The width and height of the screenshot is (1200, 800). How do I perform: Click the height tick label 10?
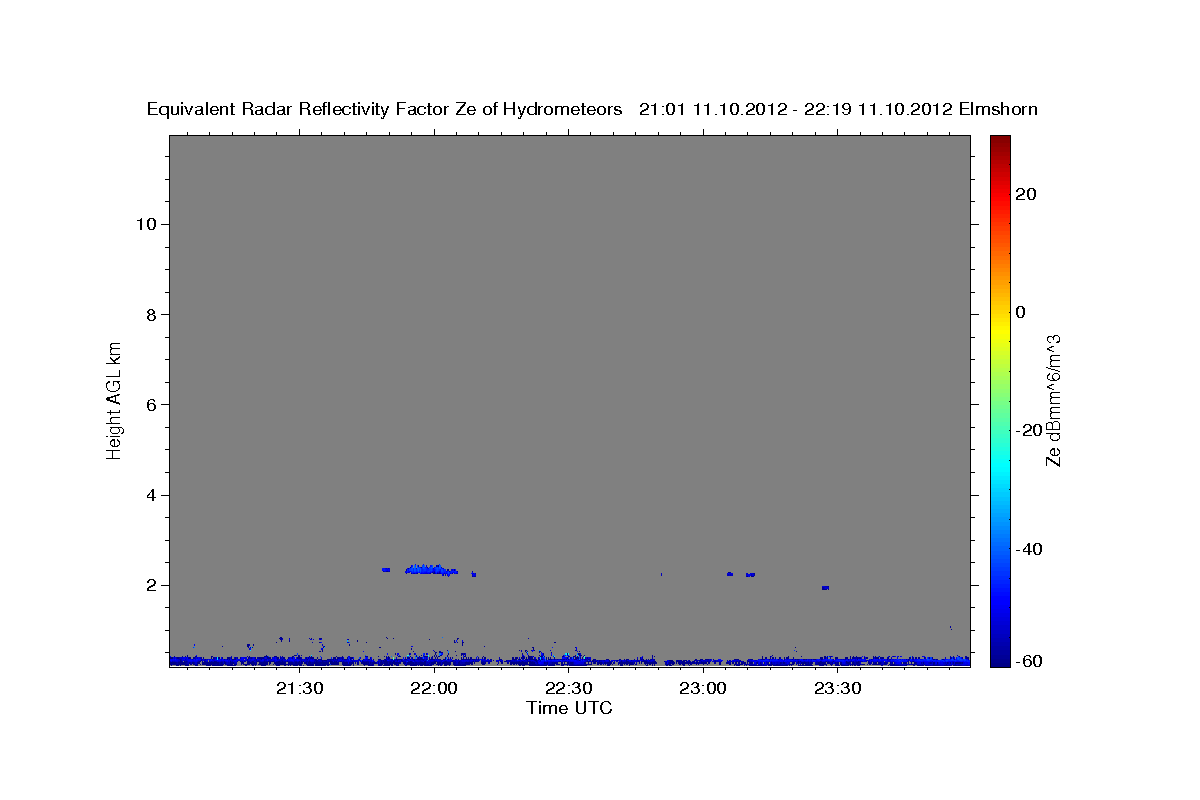(x=145, y=224)
